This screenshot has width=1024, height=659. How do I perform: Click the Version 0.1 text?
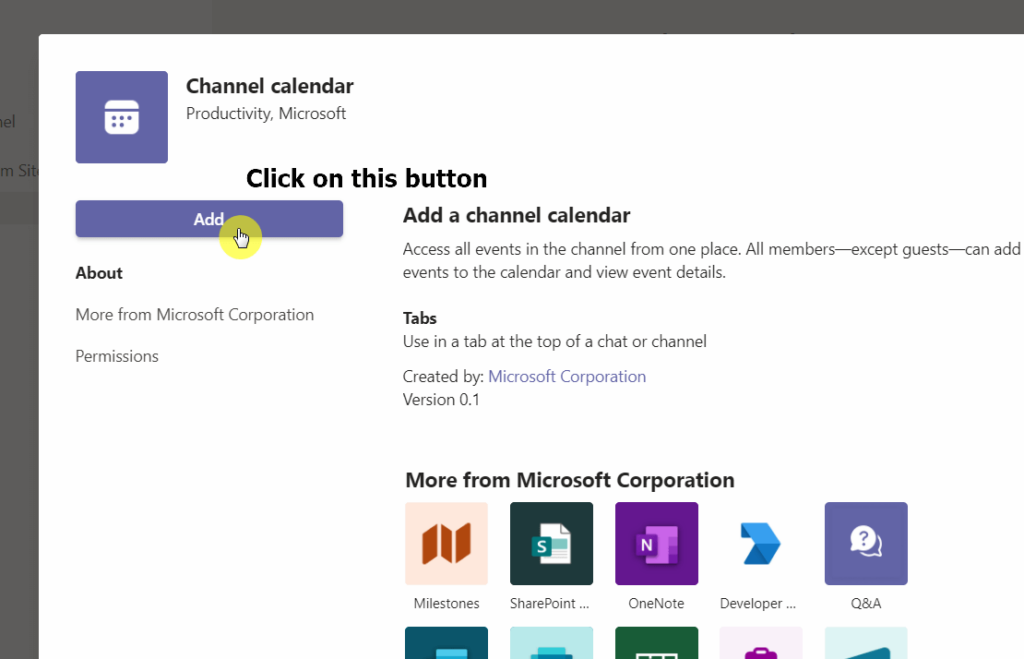tap(441, 400)
